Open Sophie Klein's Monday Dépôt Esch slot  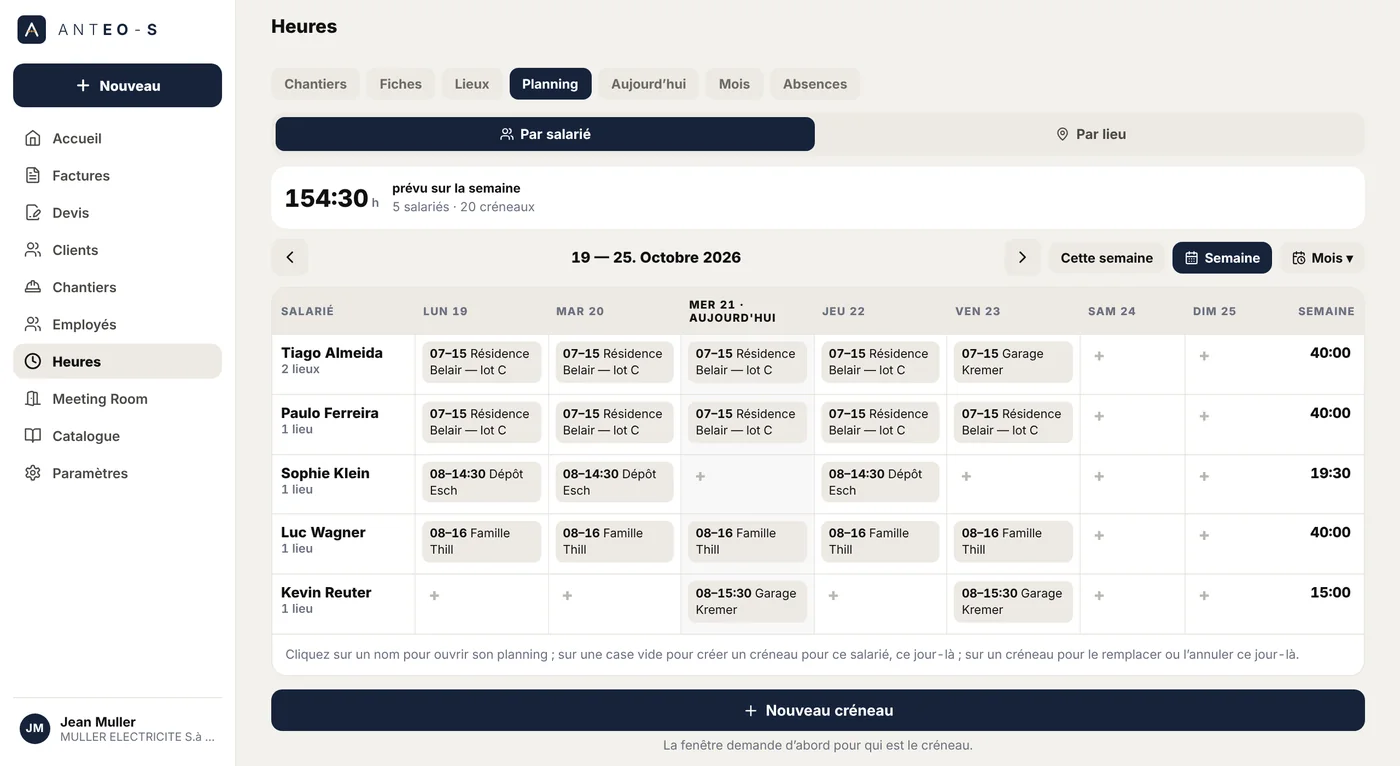point(482,482)
